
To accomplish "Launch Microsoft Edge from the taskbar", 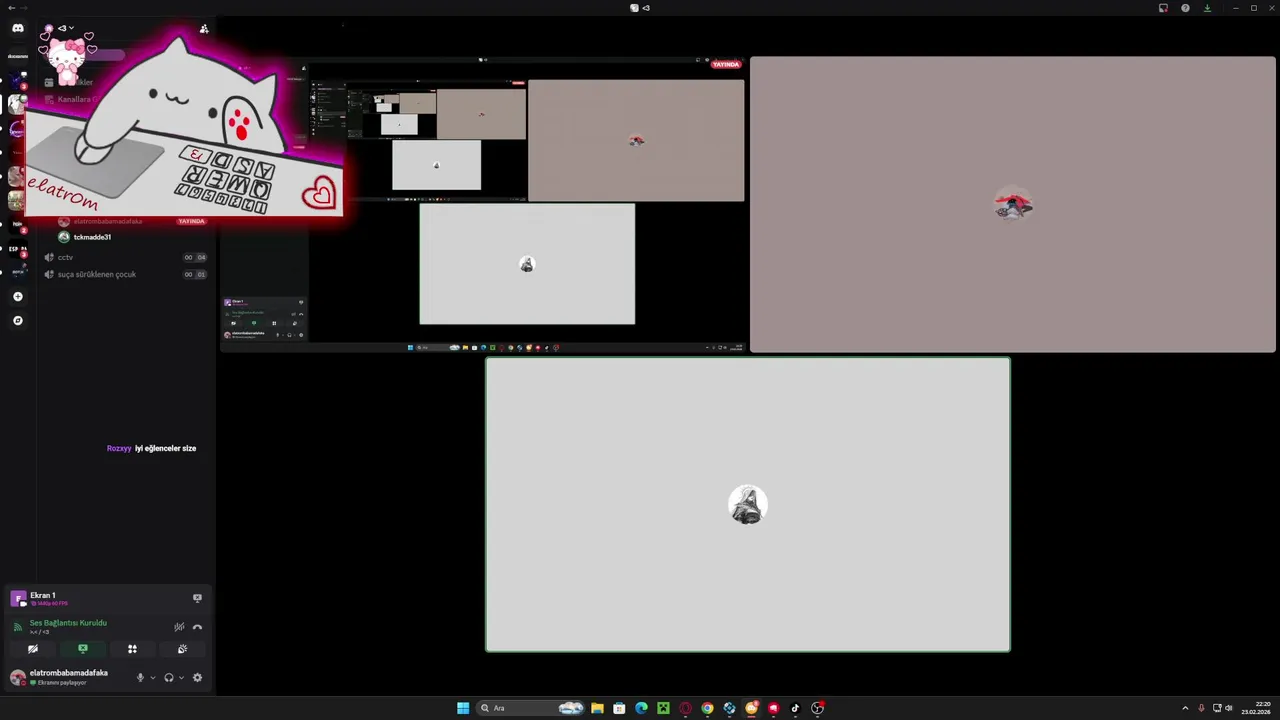I will (641, 708).
